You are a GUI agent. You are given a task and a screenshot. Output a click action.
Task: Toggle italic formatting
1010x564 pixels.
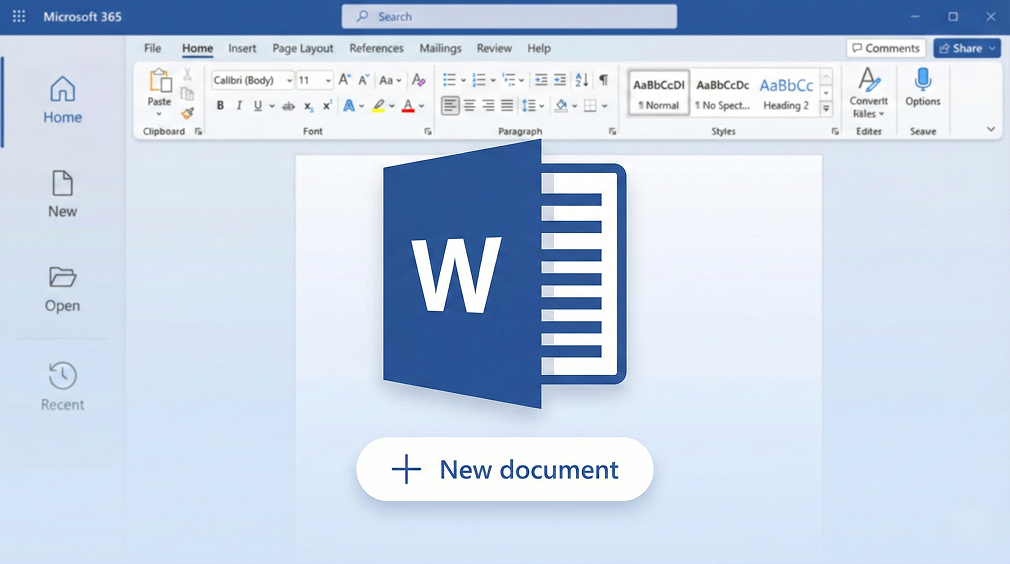[x=239, y=106]
